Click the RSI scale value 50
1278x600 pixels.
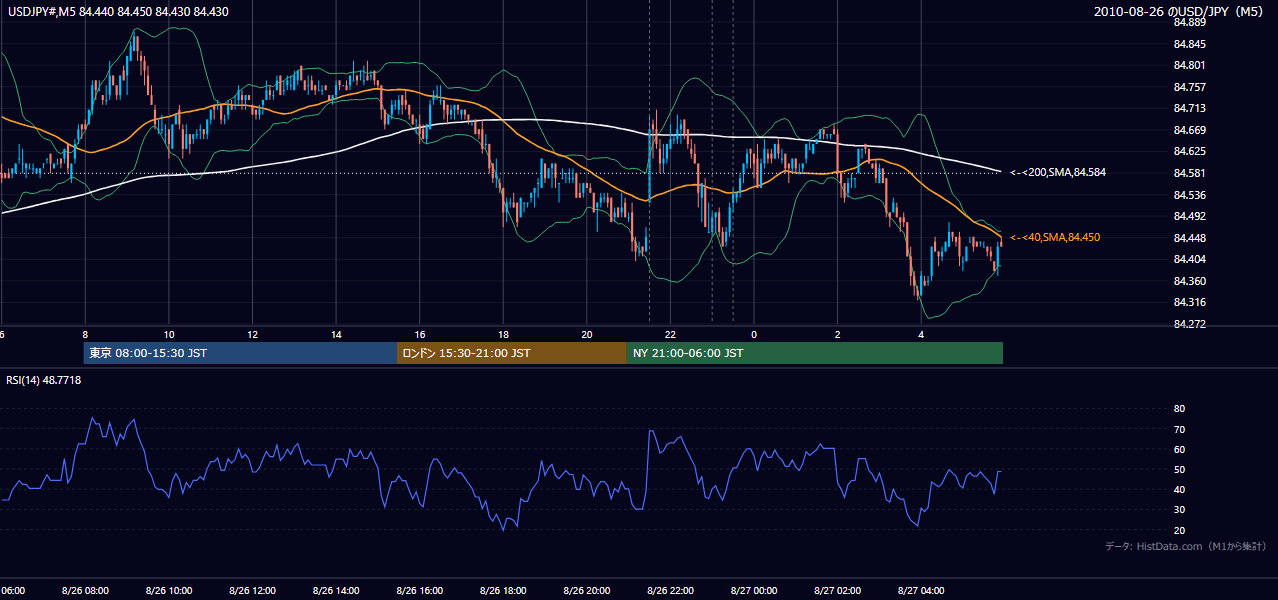(x=1179, y=470)
